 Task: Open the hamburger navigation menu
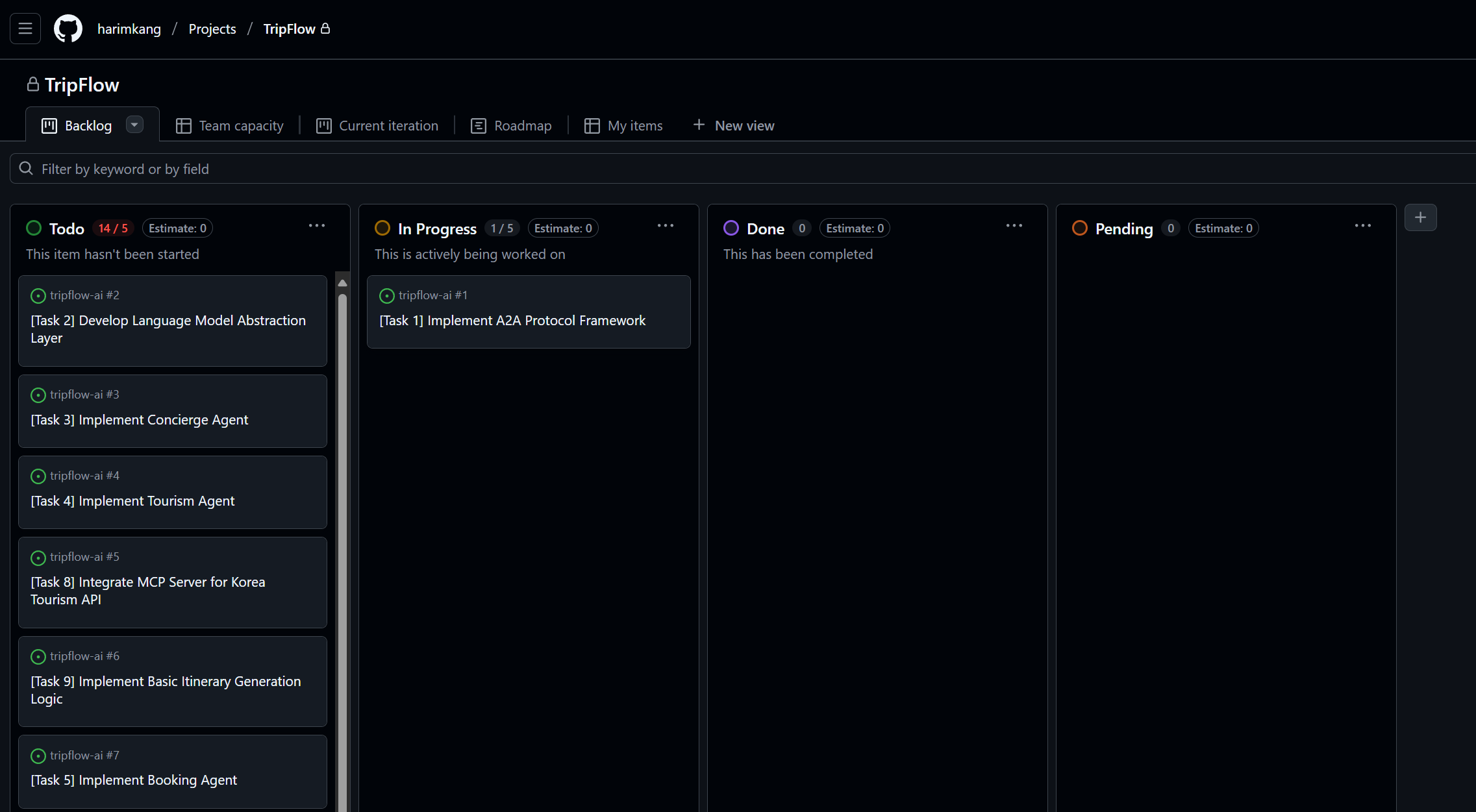25,29
